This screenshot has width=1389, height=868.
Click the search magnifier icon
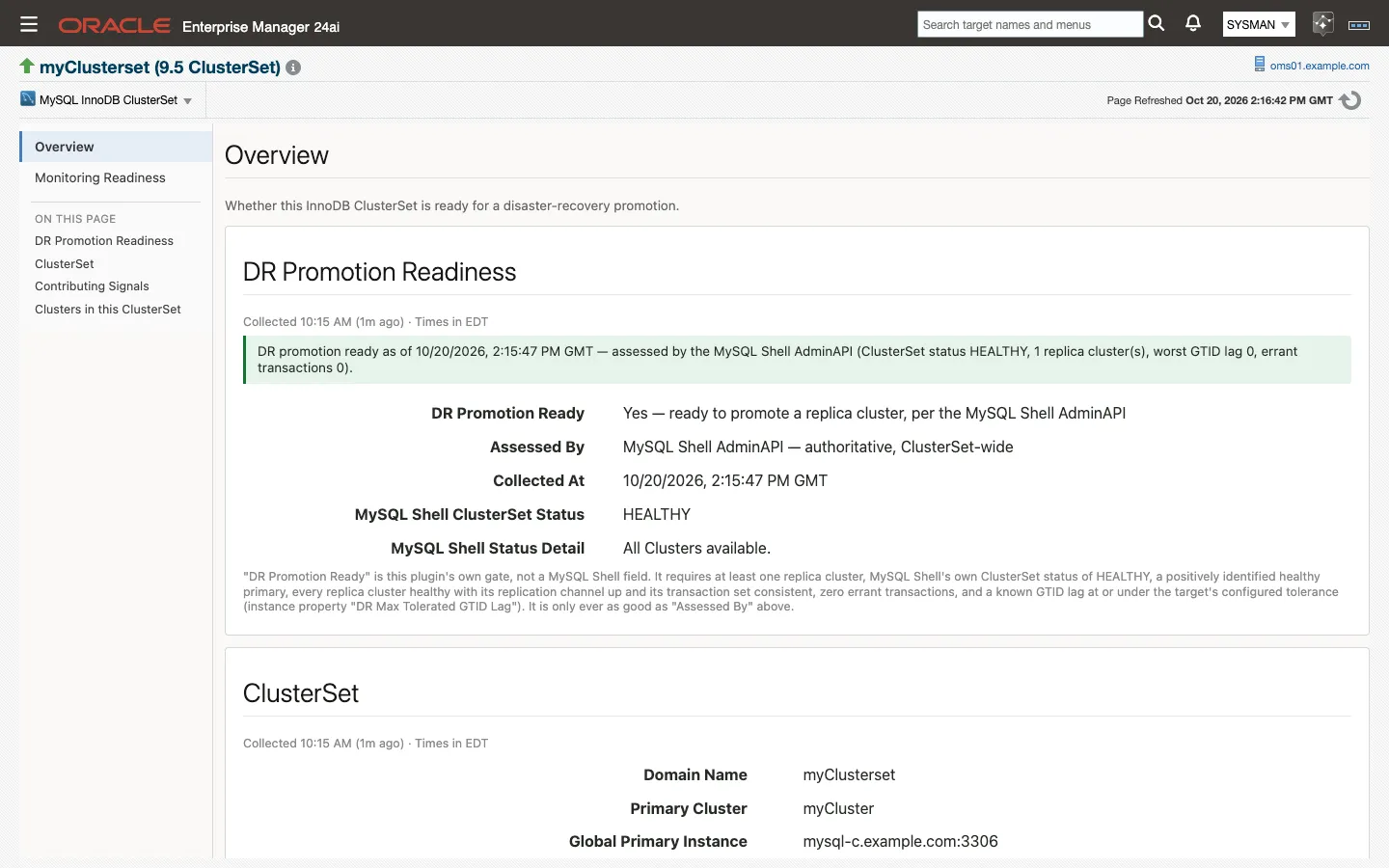1157,24
